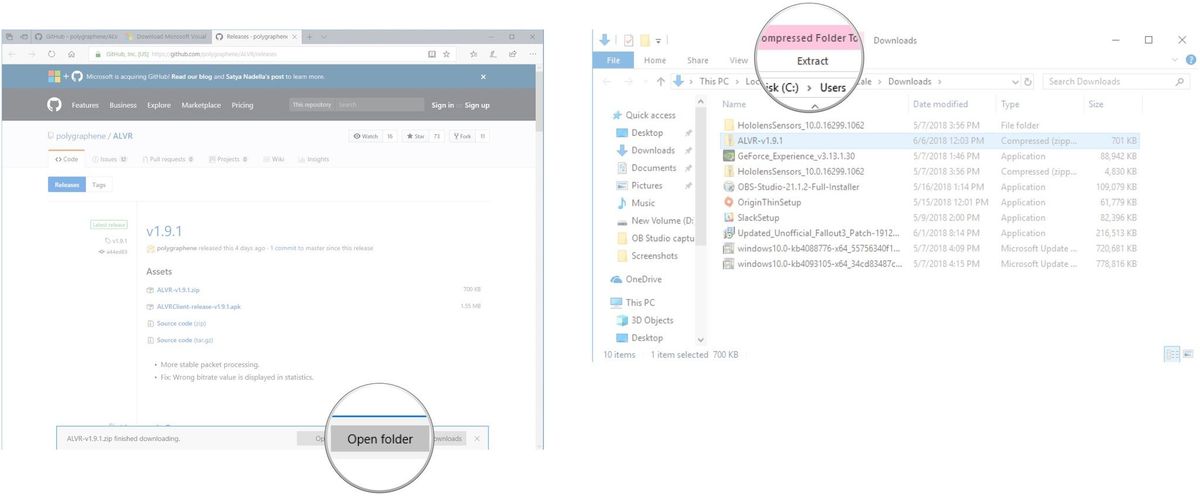Image resolution: width=1200 pixels, height=496 pixels.
Task: Open Source code (zip) link
Action: (181, 323)
